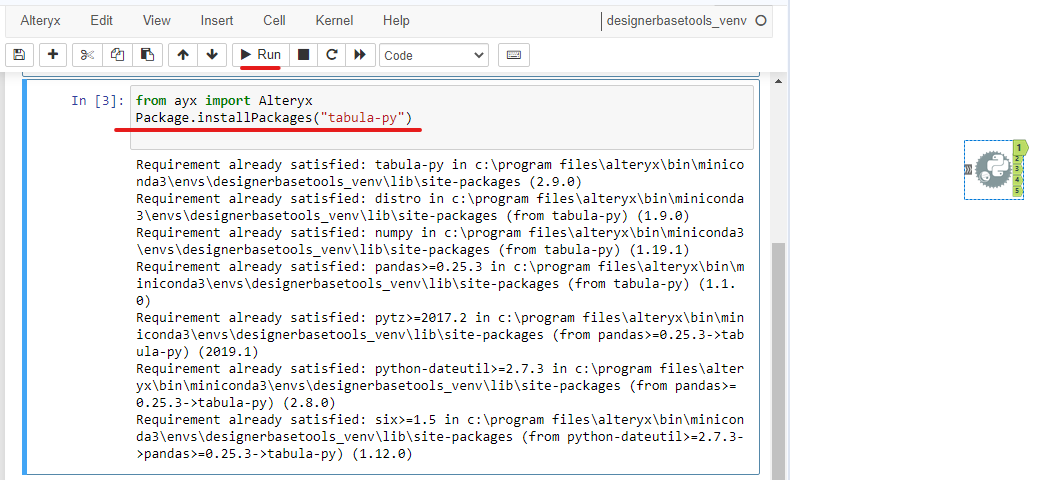Click output line mentioning pytz>=2017.2

[439, 334]
